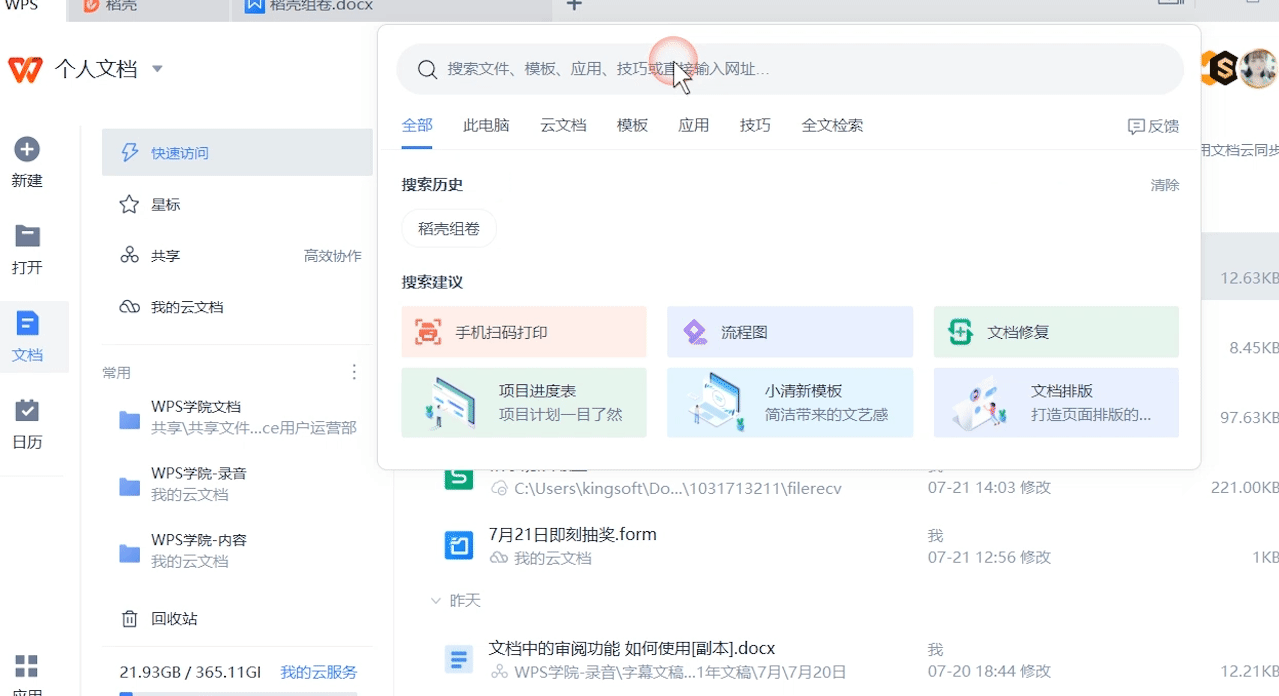Viewport: 1279px width, 696px height.
Task: Open the 项目进度表 suggestion card
Action: point(524,403)
